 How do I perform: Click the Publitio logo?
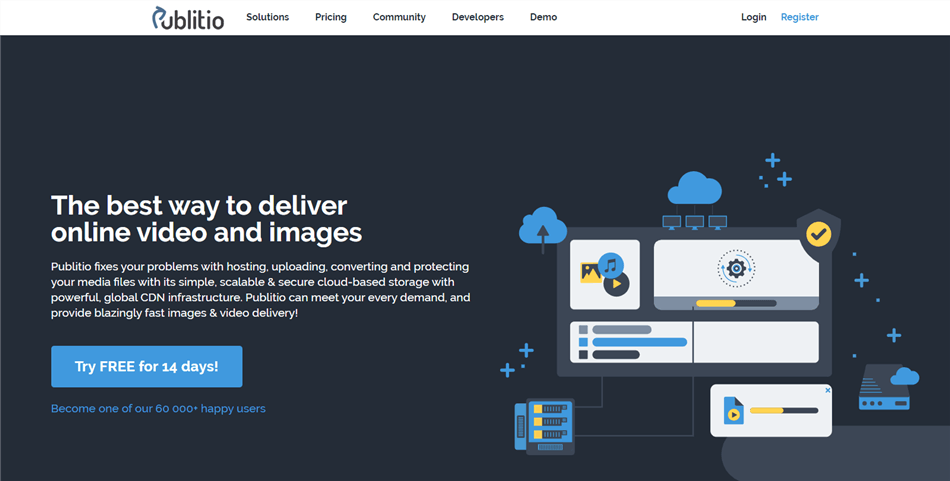click(188, 18)
